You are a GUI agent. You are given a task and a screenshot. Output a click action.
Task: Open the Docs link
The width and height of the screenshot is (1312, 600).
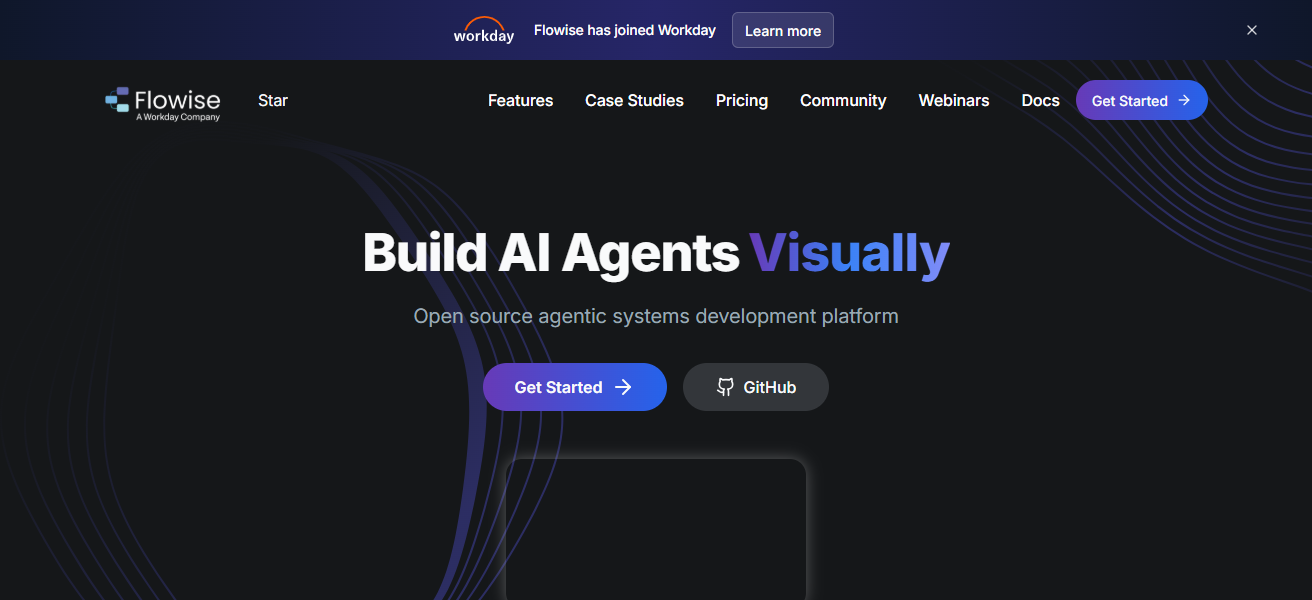[1040, 100]
